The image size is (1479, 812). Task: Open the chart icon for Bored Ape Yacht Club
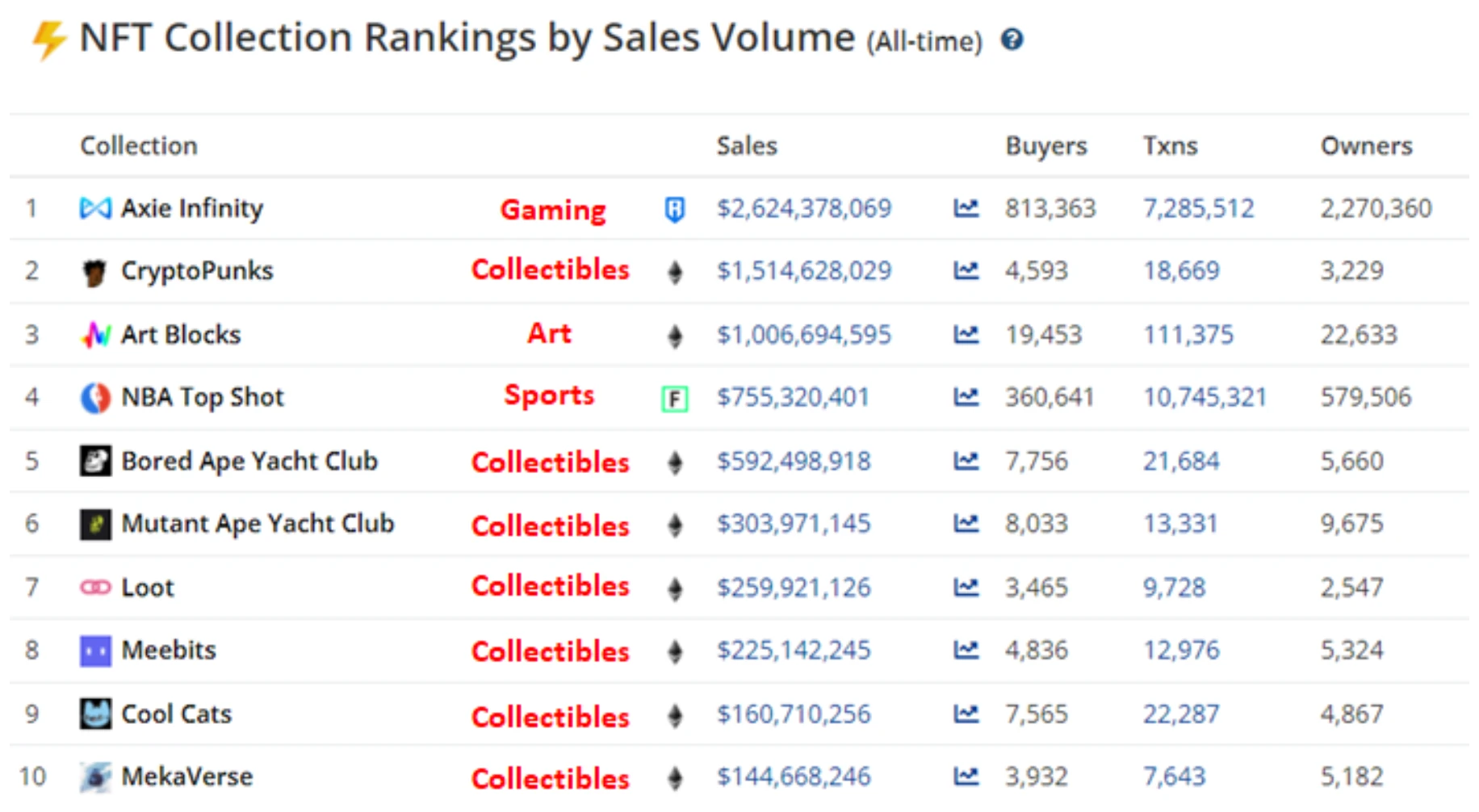[x=966, y=461]
